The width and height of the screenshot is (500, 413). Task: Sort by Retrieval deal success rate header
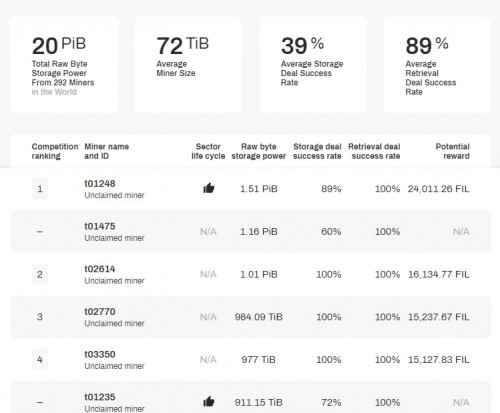(x=374, y=151)
